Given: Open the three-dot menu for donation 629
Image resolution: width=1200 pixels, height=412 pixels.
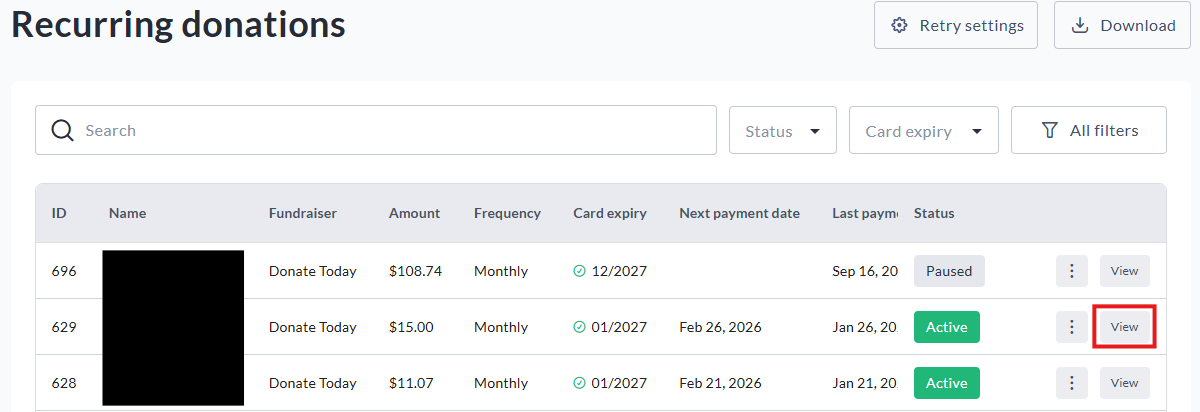Looking at the screenshot, I should click(1071, 327).
